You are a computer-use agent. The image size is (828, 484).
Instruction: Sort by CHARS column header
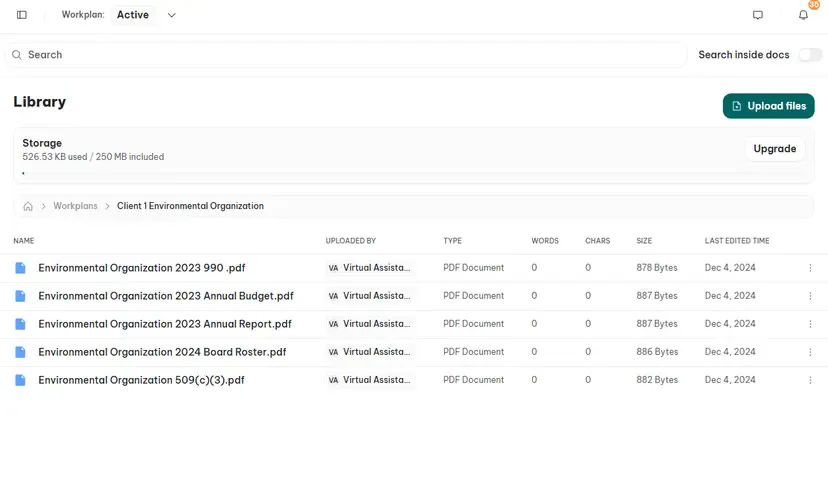tap(597, 241)
